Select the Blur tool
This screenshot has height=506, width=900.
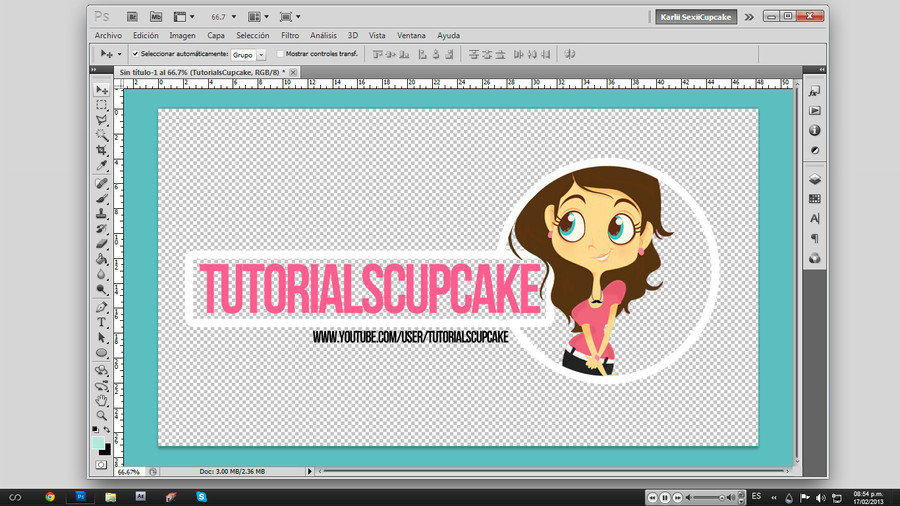click(102, 274)
